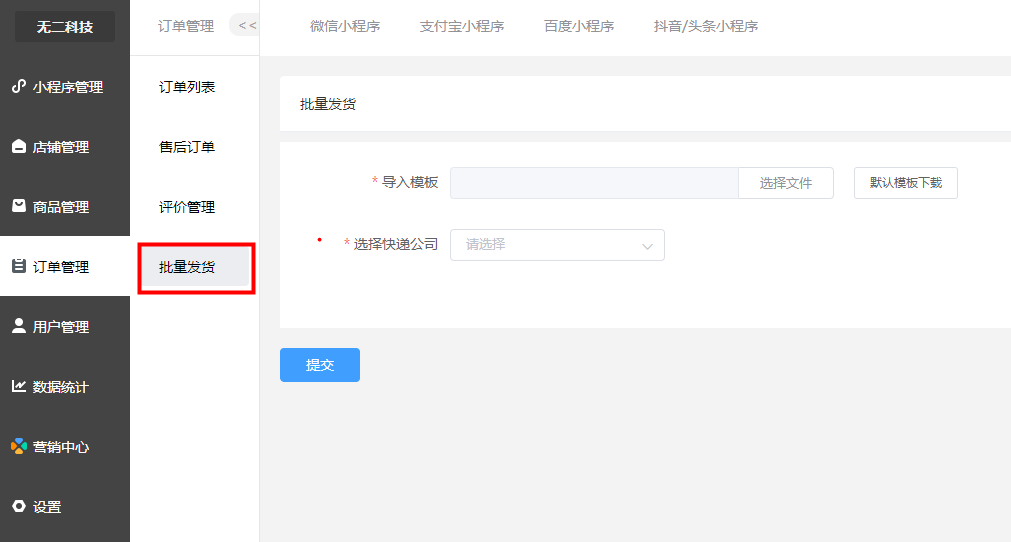Open 店铺管理 in the sidebar
Screen dimensions: 1011x542
pyautogui.click(x=64, y=146)
